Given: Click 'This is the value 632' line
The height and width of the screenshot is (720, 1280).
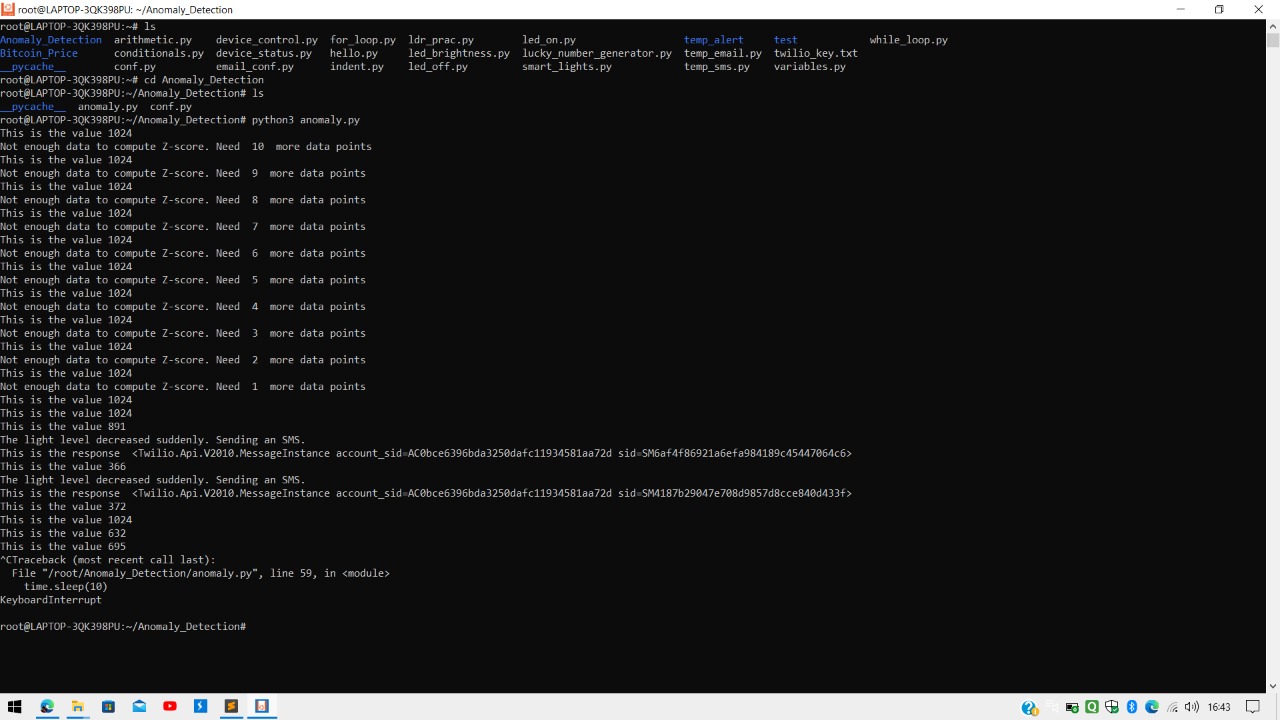Looking at the screenshot, I should click(x=63, y=534).
